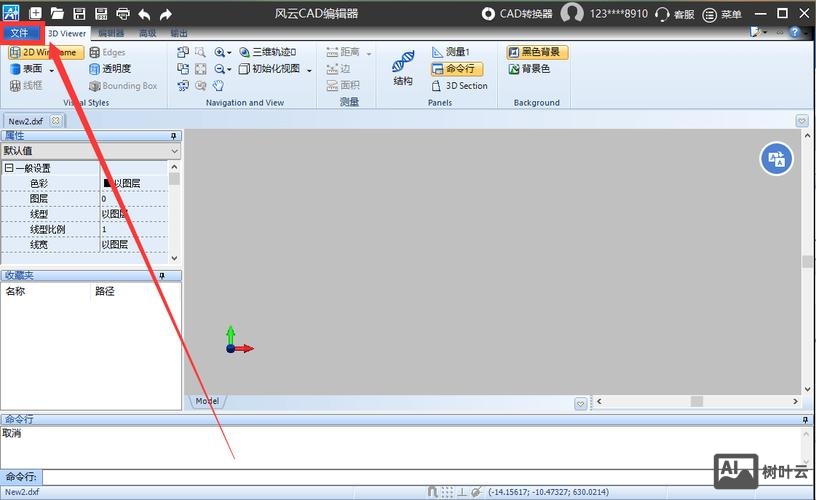The width and height of the screenshot is (816, 500).
Task: Open the 文件 (File) menu
Action: coord(20,33)
